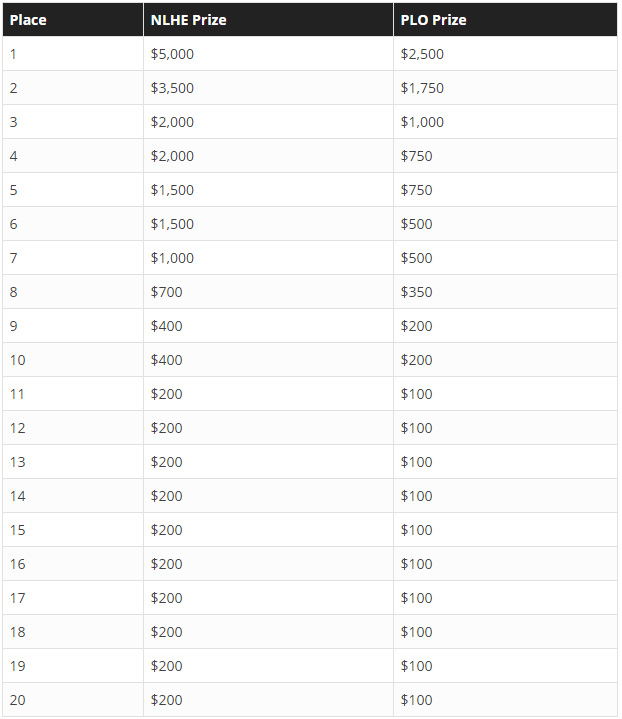
Task: Click the place 15 row number
Action: (17, 530)
